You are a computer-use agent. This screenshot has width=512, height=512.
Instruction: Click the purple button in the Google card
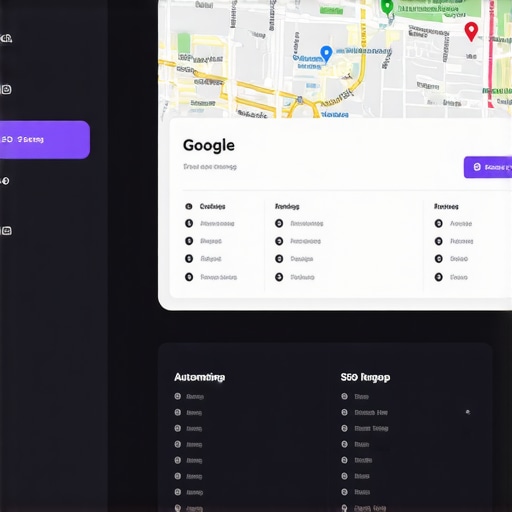click(488, 167)
